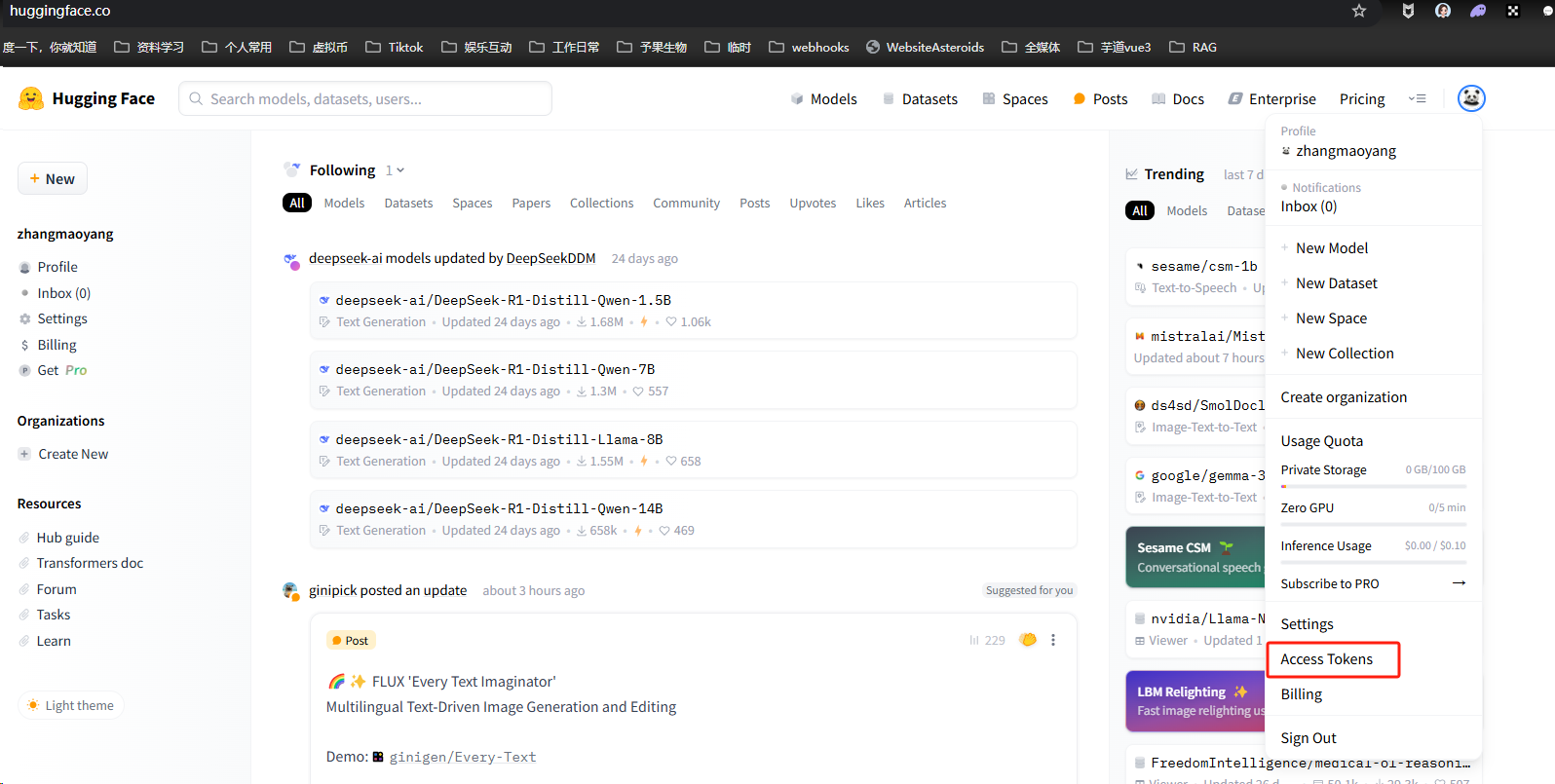
Task: Open the LBM Relighting banner card
Action: coord(1195,701)
